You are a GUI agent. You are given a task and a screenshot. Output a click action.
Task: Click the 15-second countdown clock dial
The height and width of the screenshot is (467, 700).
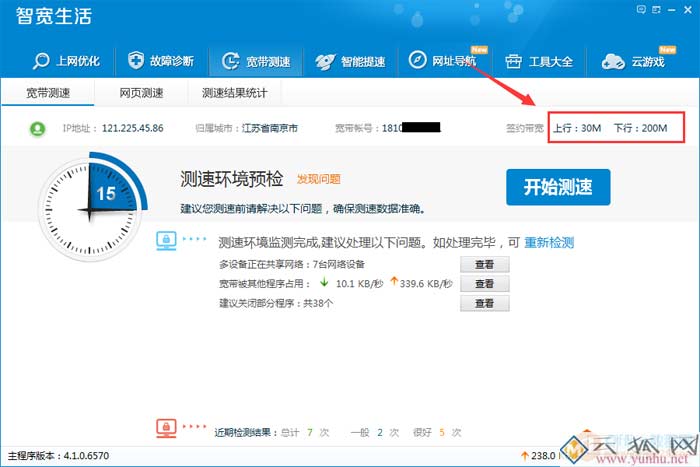92,207
